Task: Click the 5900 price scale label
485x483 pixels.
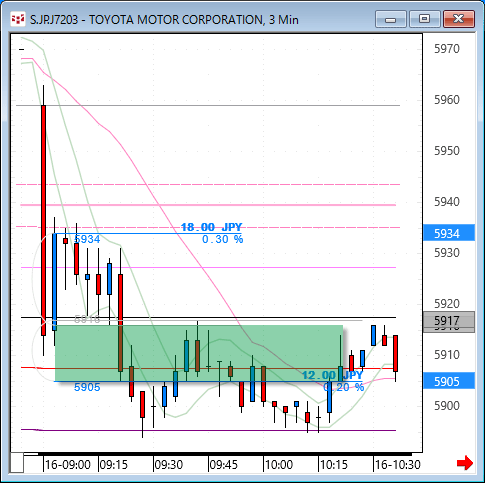Action: (x=447, y=406)
